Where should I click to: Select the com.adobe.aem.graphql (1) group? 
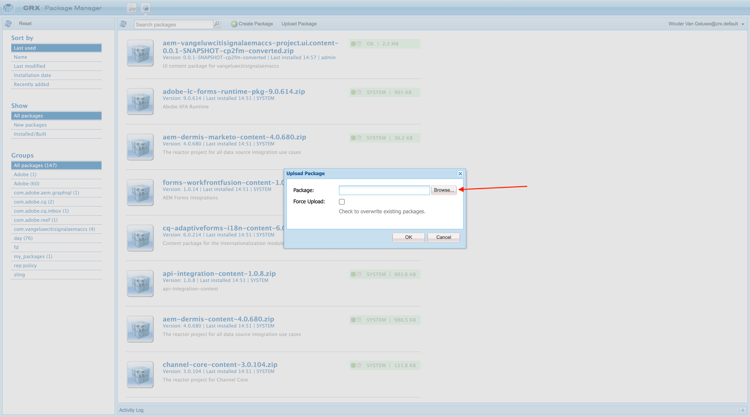tap(56, 193)
